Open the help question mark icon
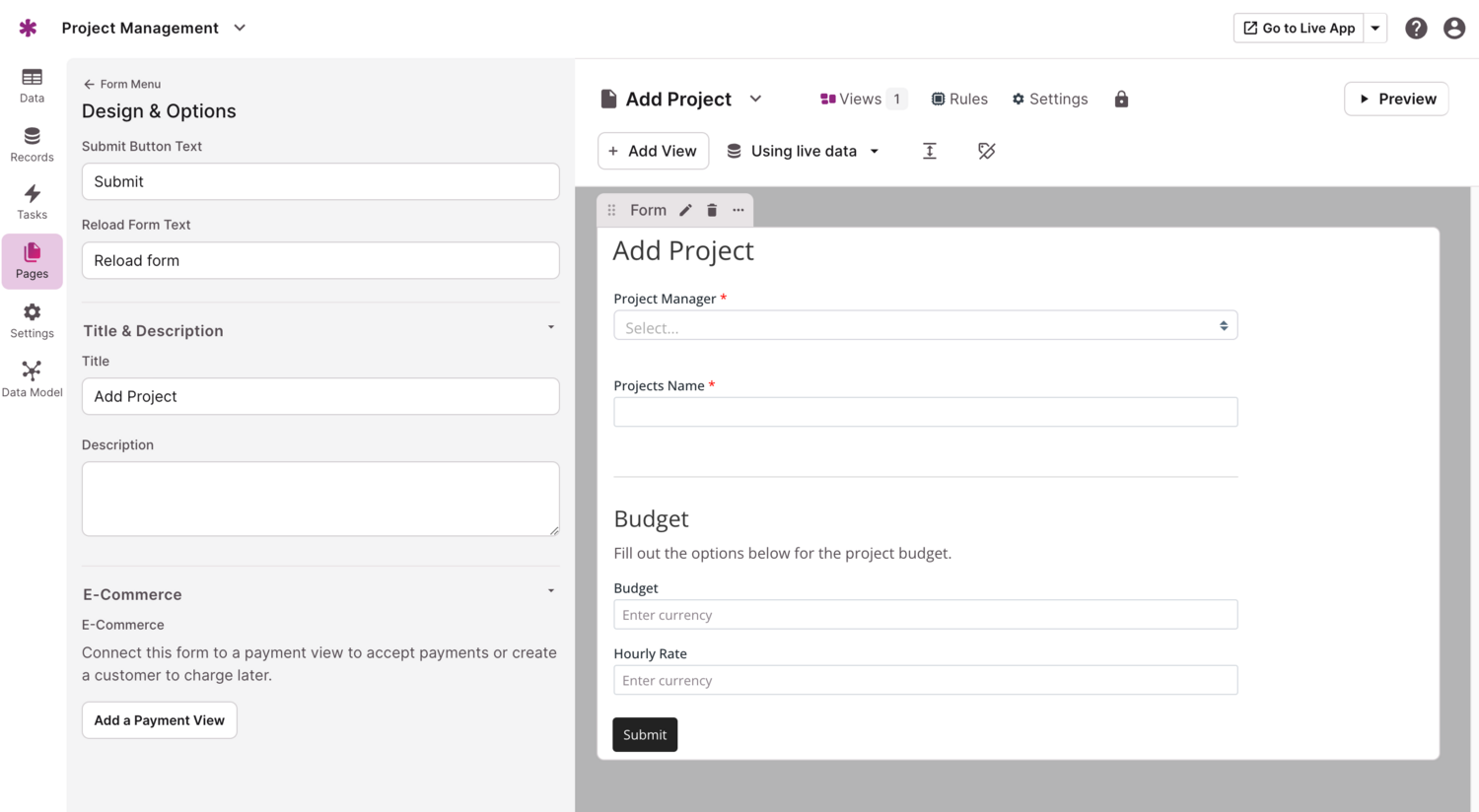 click(x=1416, y=29)
